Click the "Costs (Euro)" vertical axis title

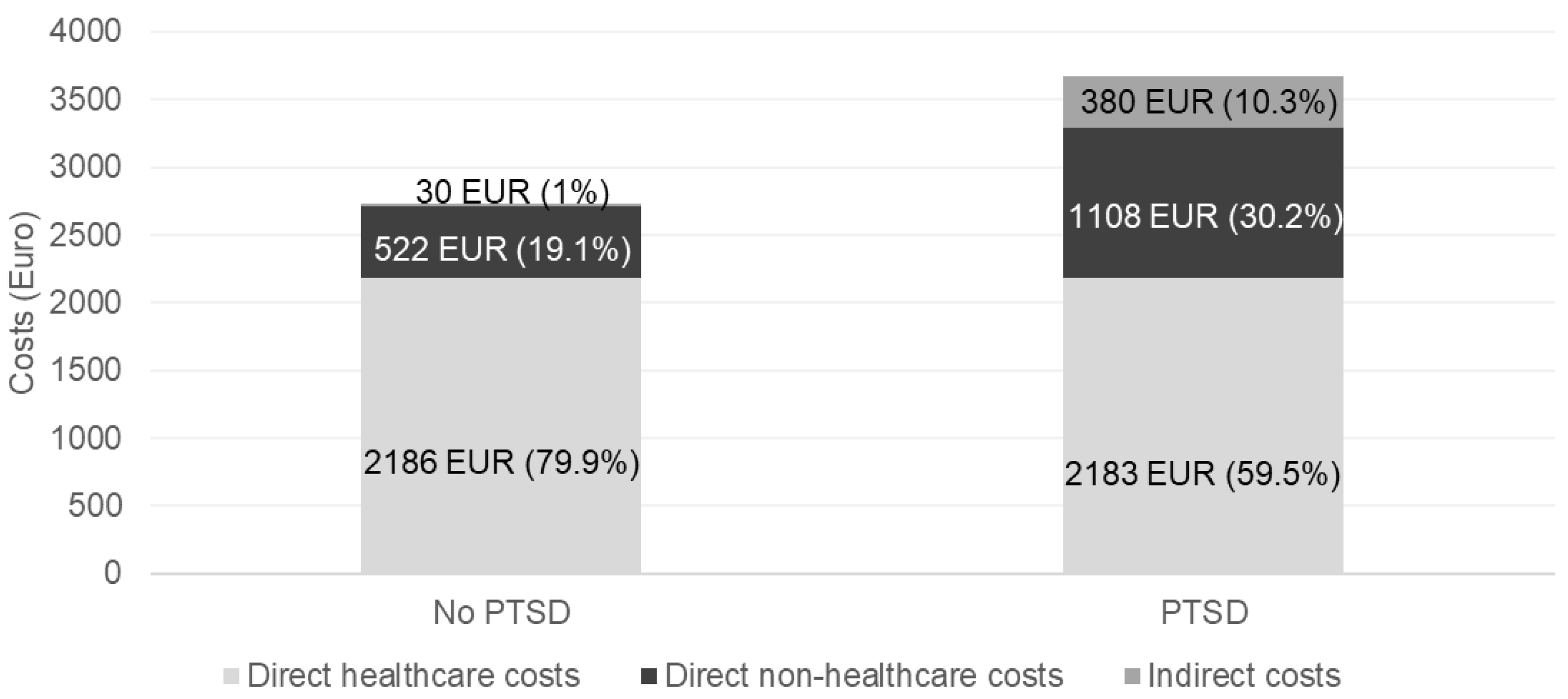tap(22, 303)
